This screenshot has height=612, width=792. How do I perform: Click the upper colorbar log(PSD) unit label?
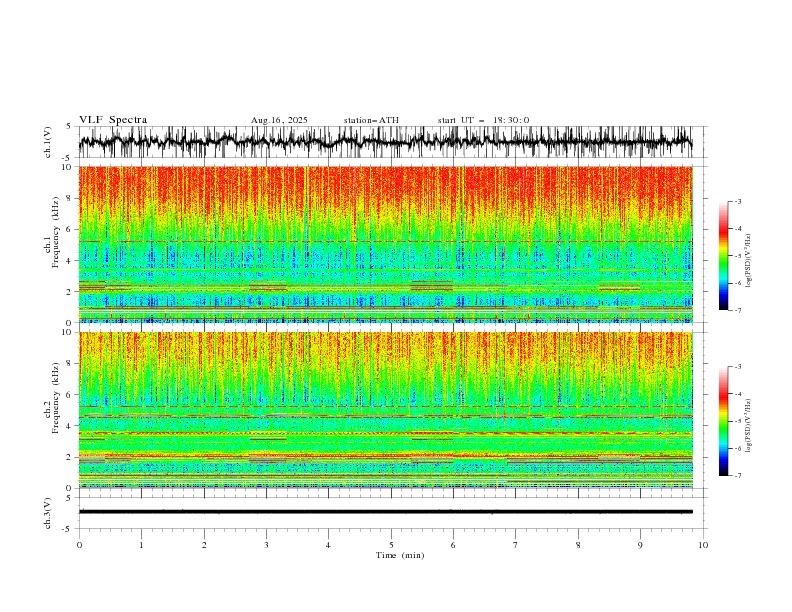pyautogui.click(x=749, y=261)
